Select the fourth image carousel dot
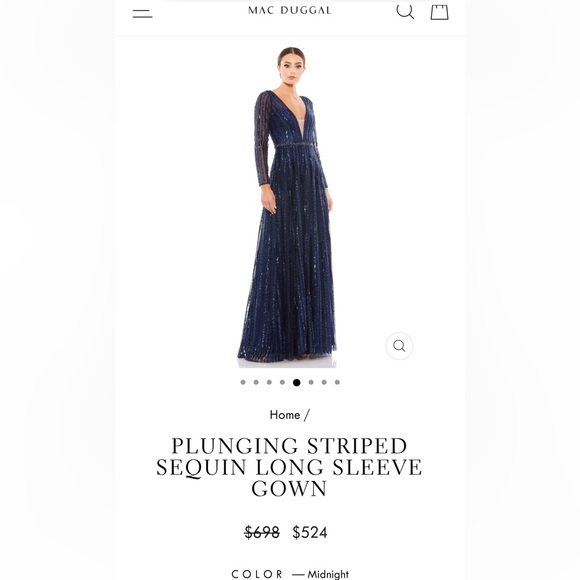Screen dimensions: 580x580 tap(283, 382)
